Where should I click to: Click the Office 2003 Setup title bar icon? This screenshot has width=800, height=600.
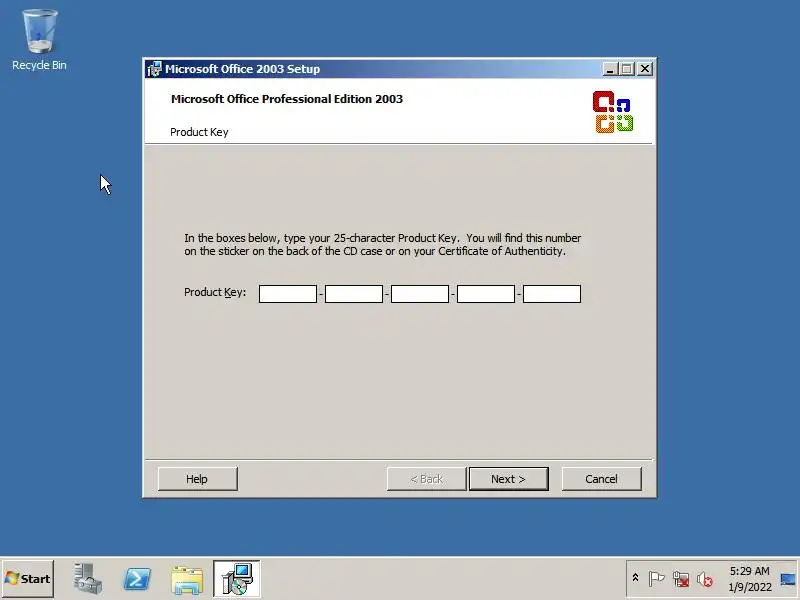154,69
